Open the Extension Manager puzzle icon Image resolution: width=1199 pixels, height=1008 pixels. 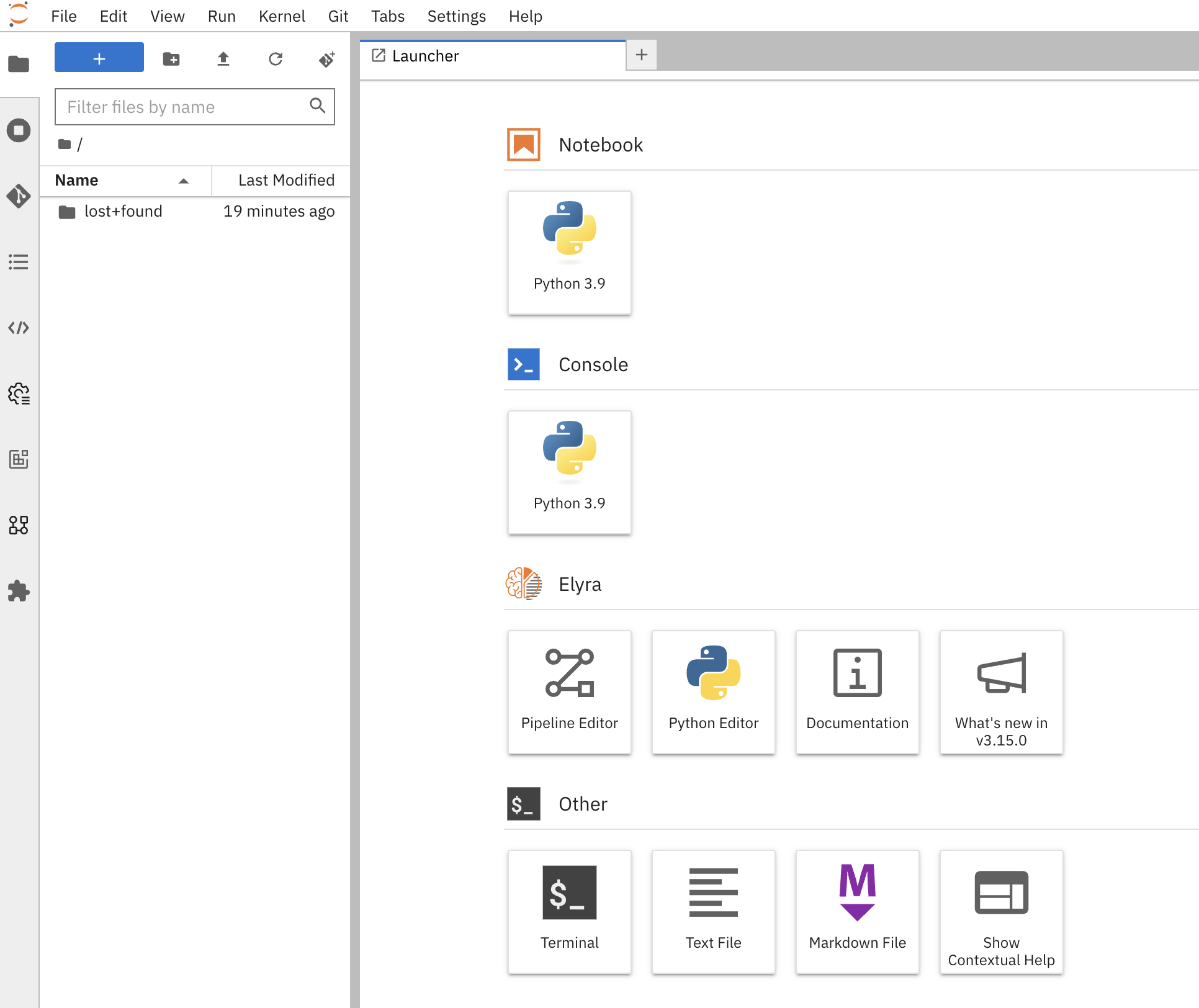pyautogui.click(x=19, y=591)
